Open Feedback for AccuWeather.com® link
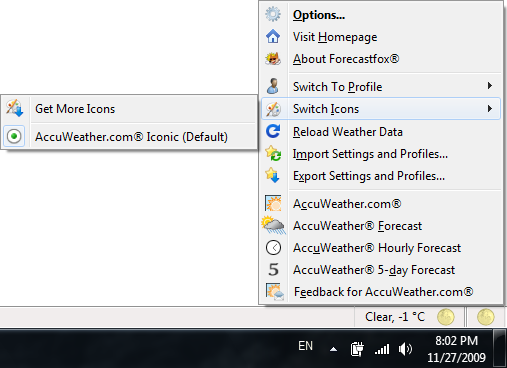 tap(381, 291)
